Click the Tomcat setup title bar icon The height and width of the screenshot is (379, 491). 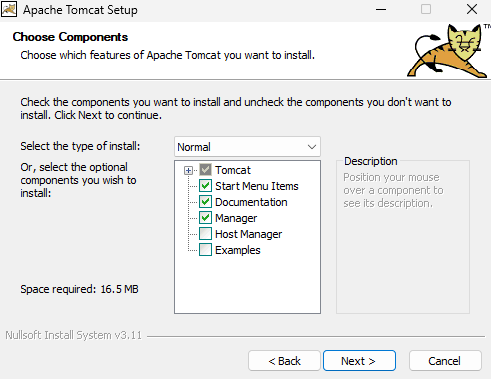coord(9,9)
